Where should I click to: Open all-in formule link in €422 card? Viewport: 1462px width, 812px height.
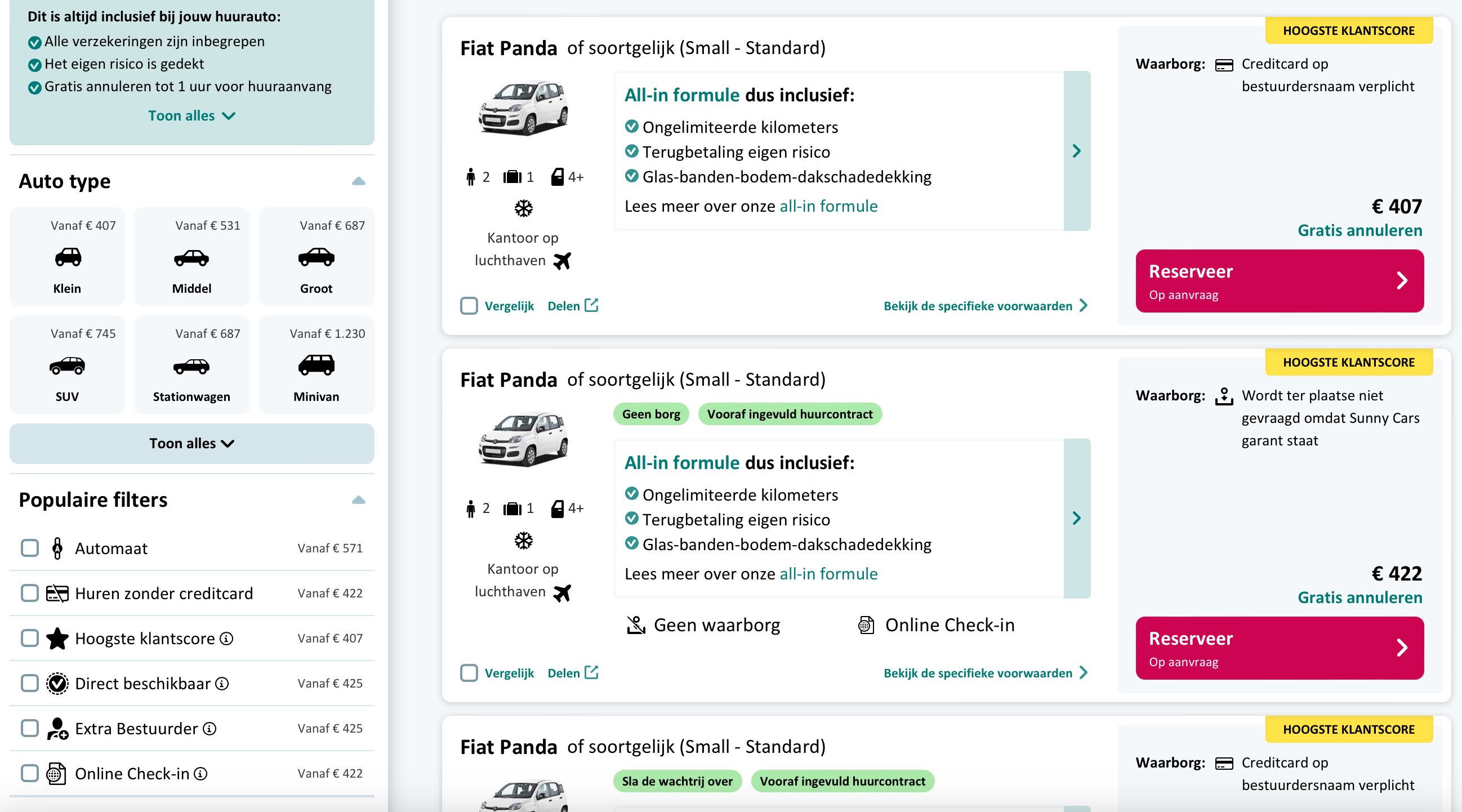828,574
